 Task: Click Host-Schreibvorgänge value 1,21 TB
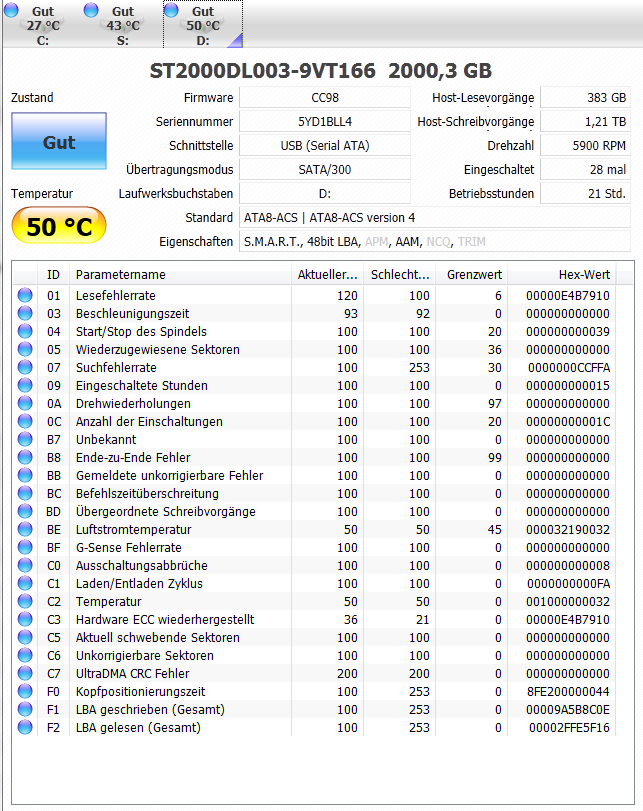[x=586, y=122]
